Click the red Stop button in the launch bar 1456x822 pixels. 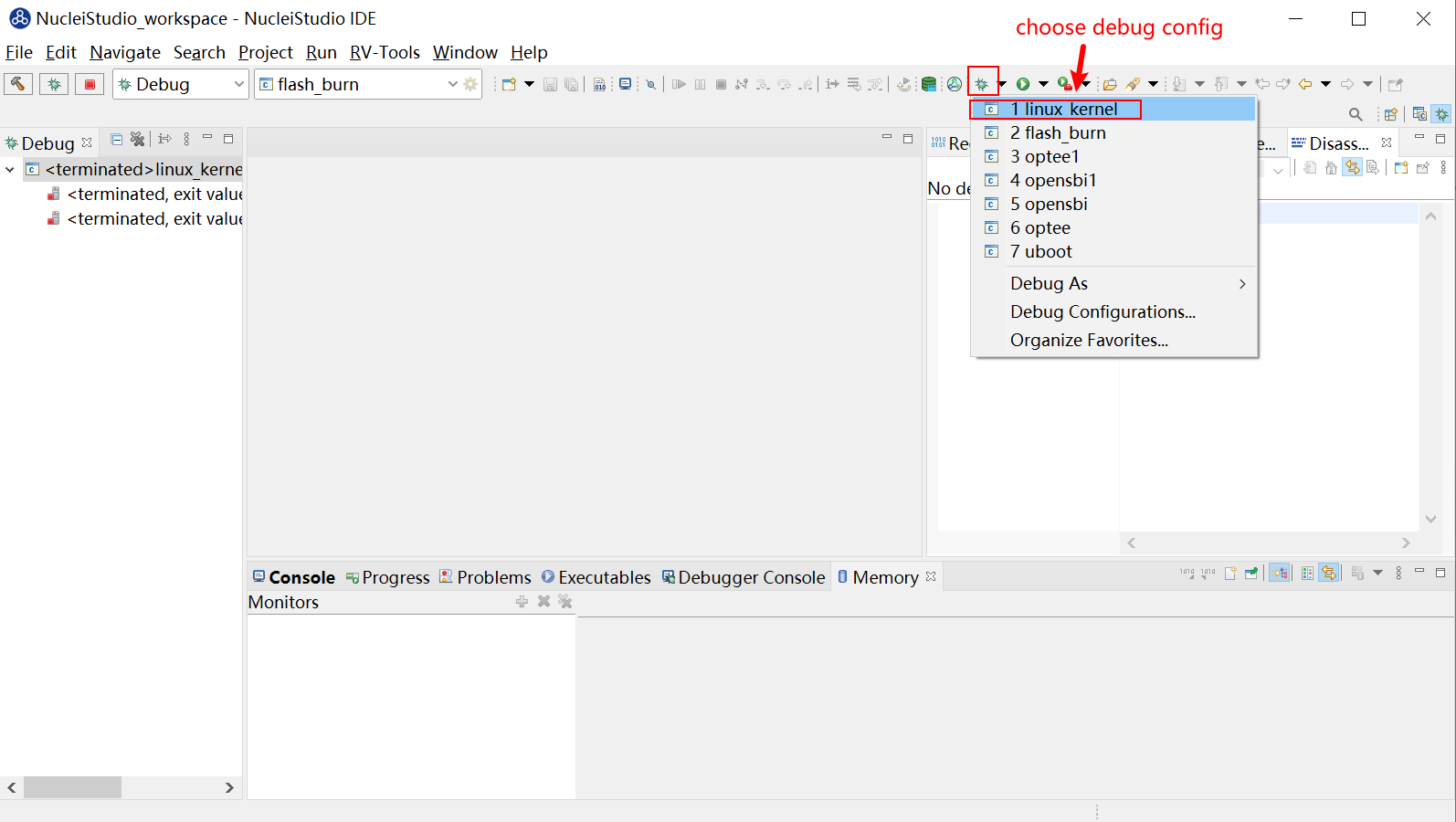[90, 84]
